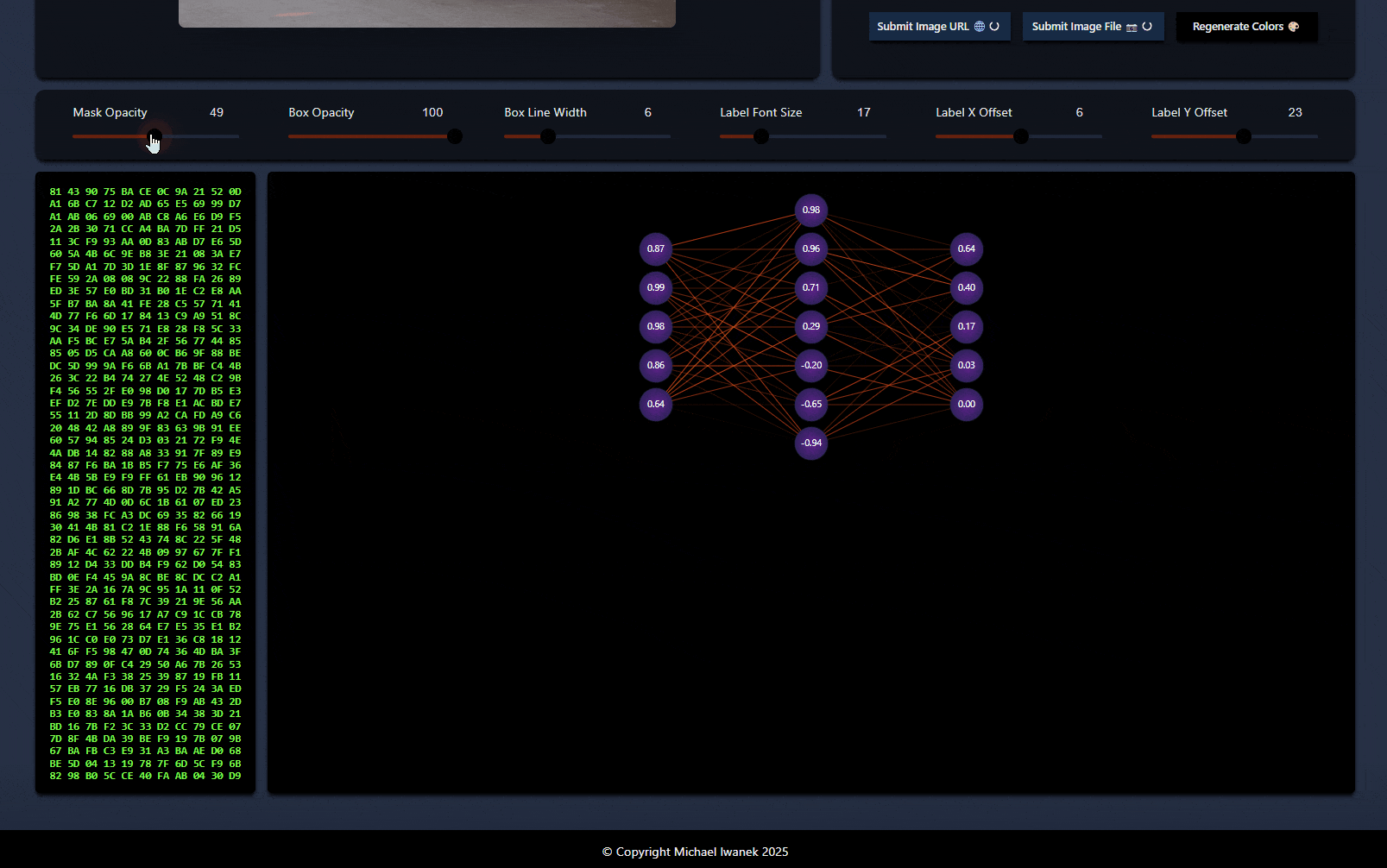This screenshot has height=868, width=1387.
Task: Click the Box Line Width label
Action: pos(545,112)
